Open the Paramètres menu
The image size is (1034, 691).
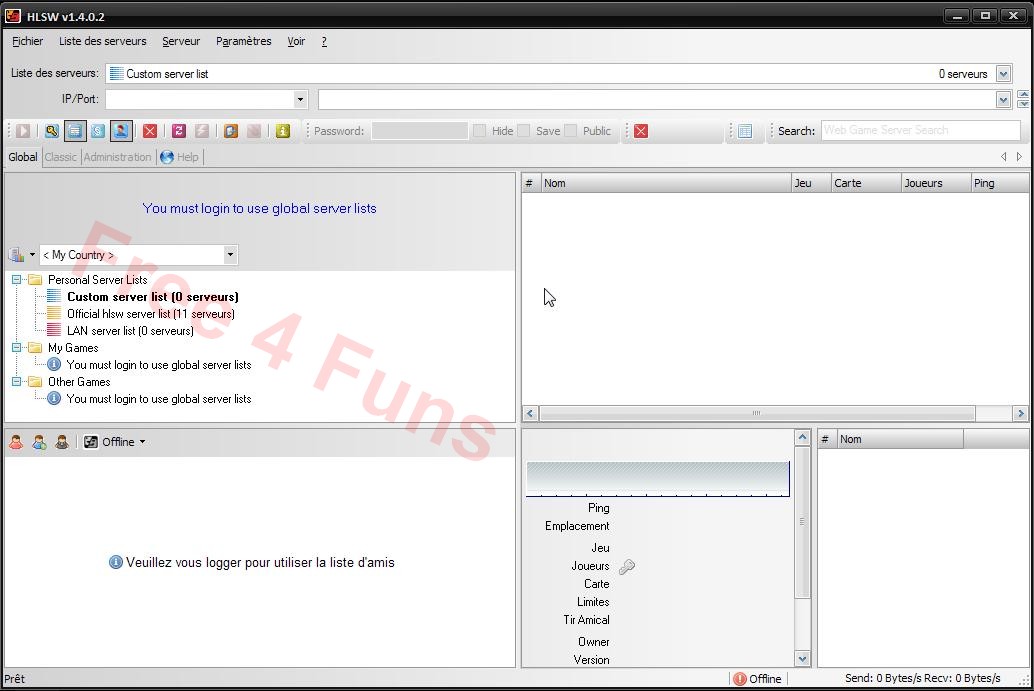tap(243, 41)
